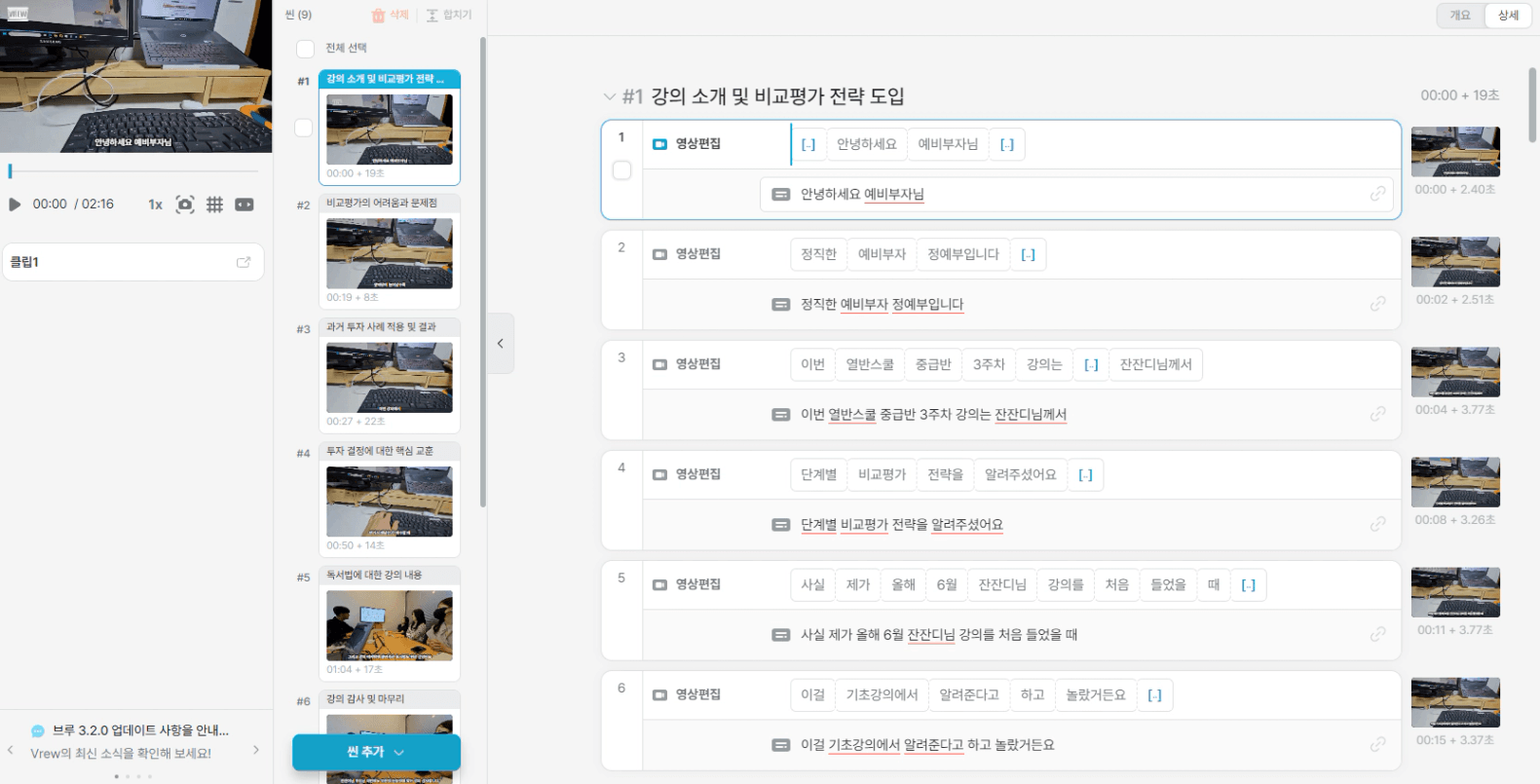The image size is (1540, 784).
Task: Collapse the #1 강의 소개 scene section
Action: tap(610, 96)
